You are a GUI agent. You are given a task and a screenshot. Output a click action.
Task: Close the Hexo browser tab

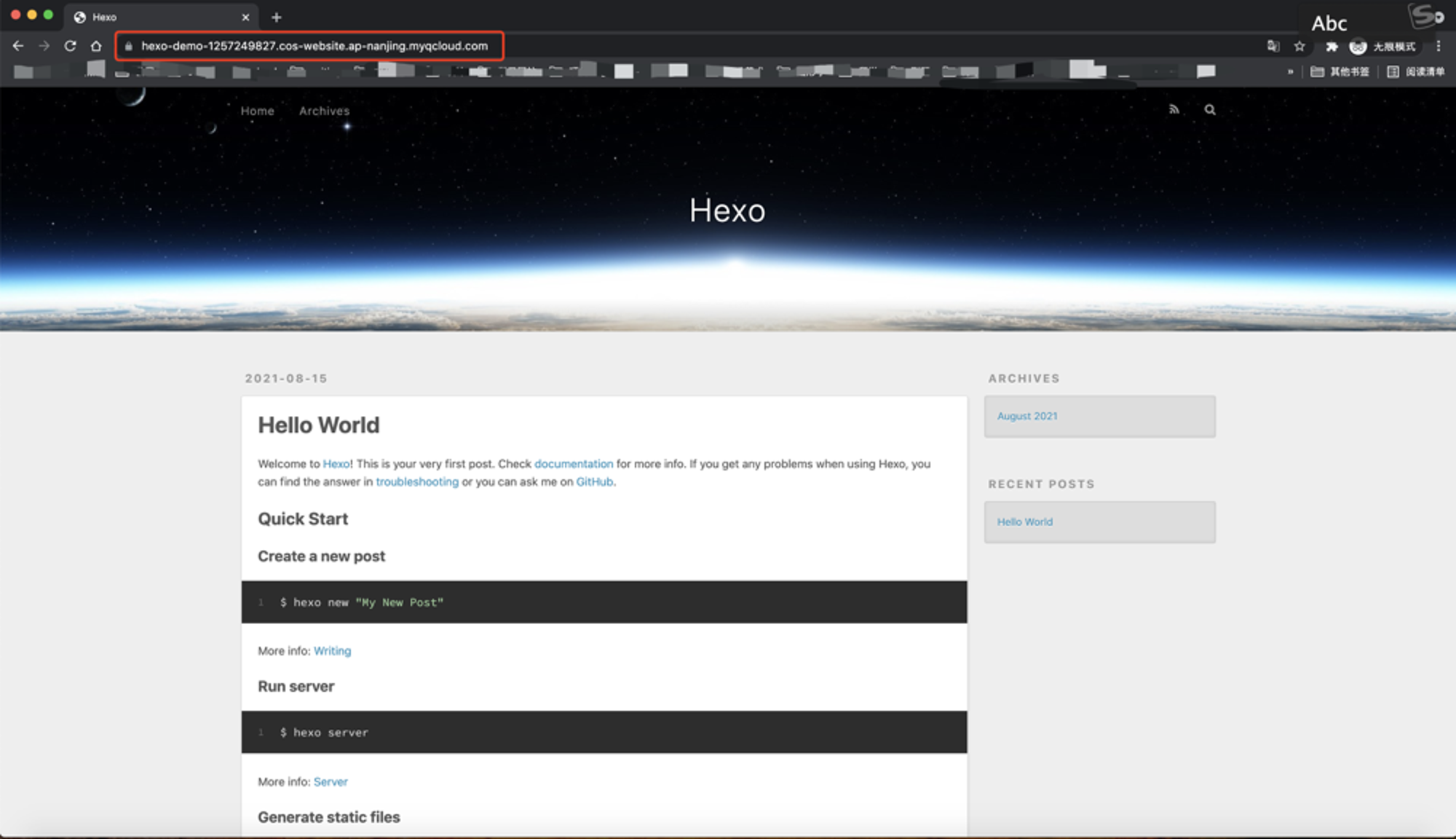coord(245,17)
